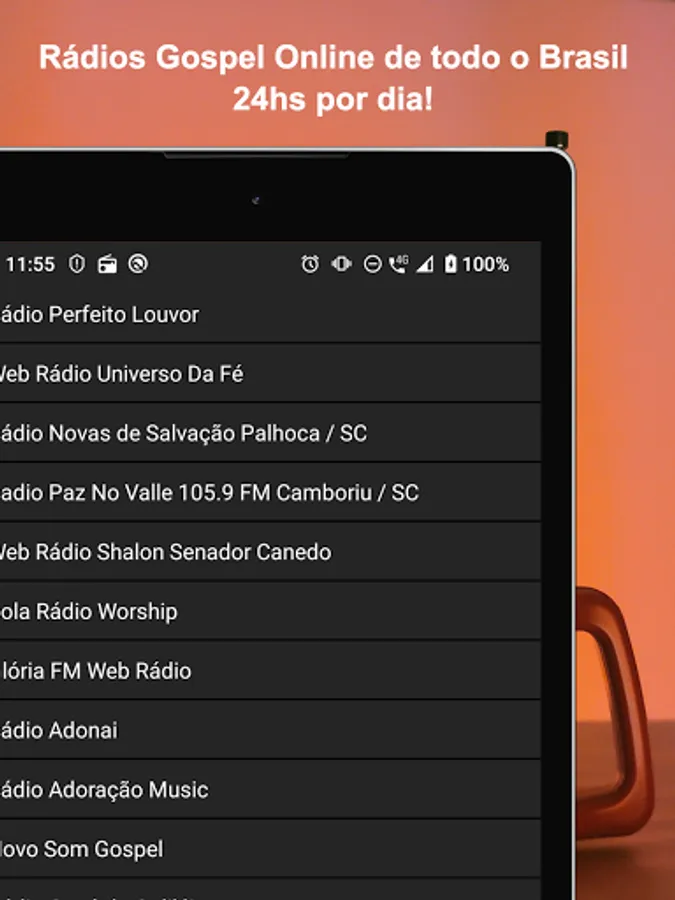Tap the signal strength icon
The height and width of the screenshot is (900, 675).
click(x=425, y=265)
